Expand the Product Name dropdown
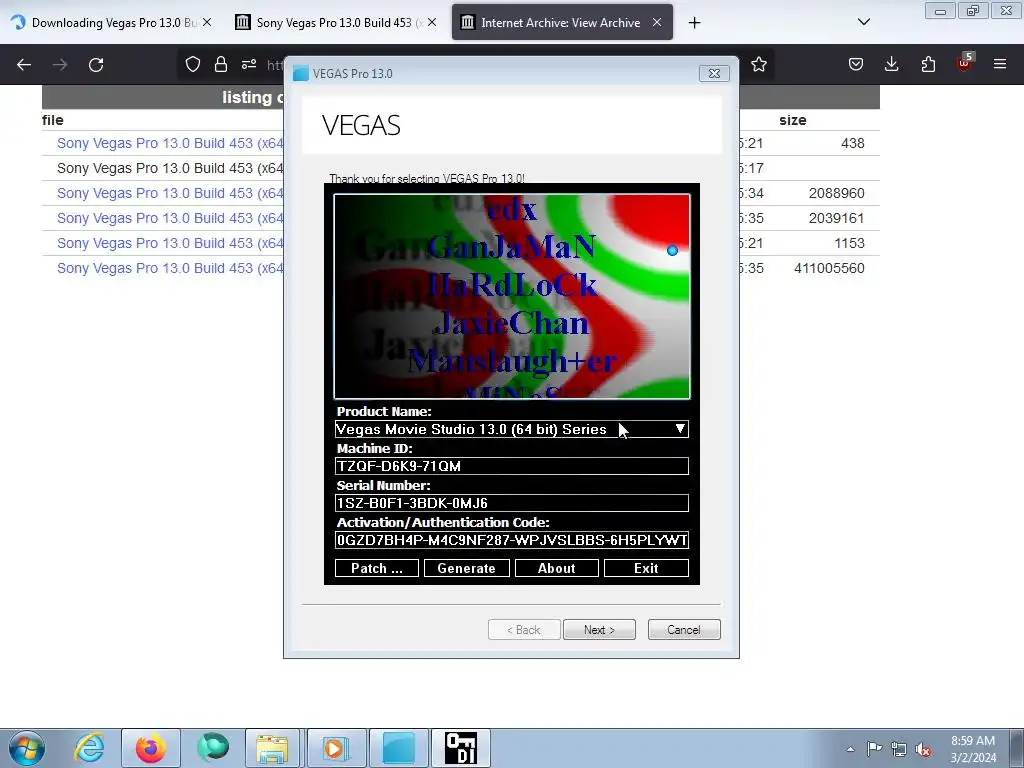 (x=680, y=429)
